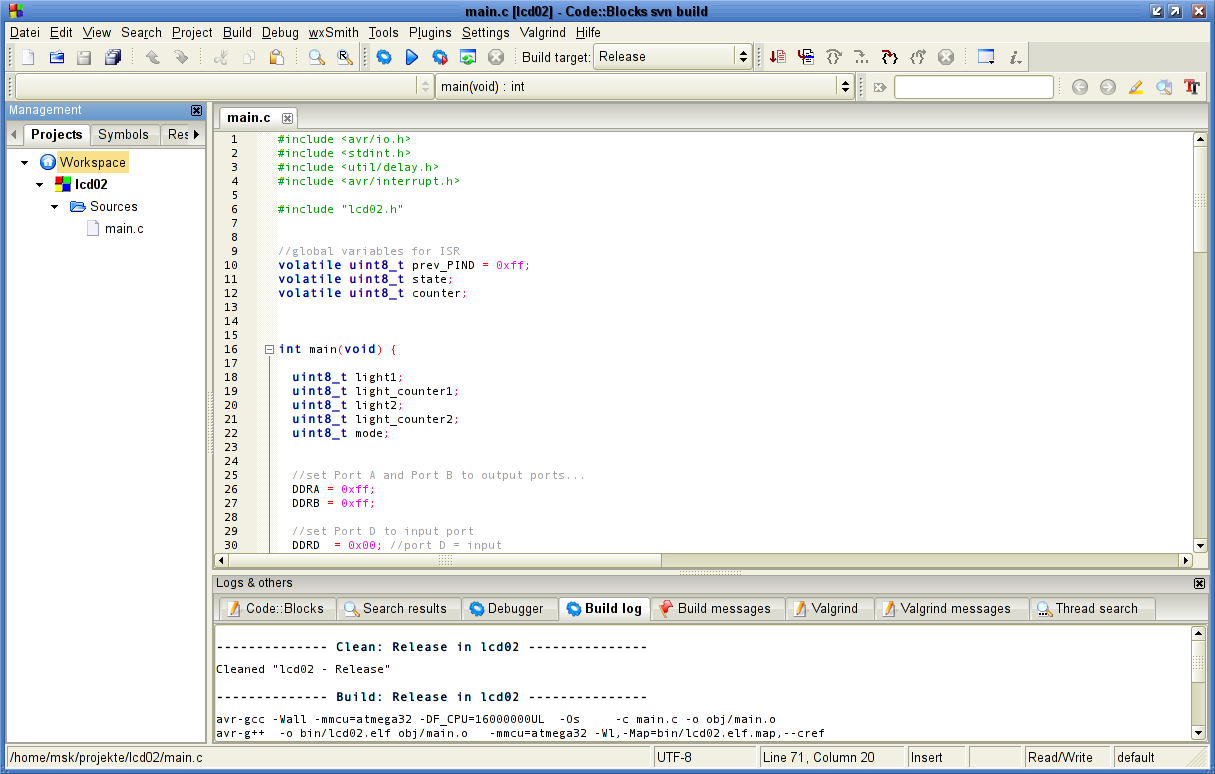Click the red text options icon
The image size is (1215, 774).
[1192, 87]
